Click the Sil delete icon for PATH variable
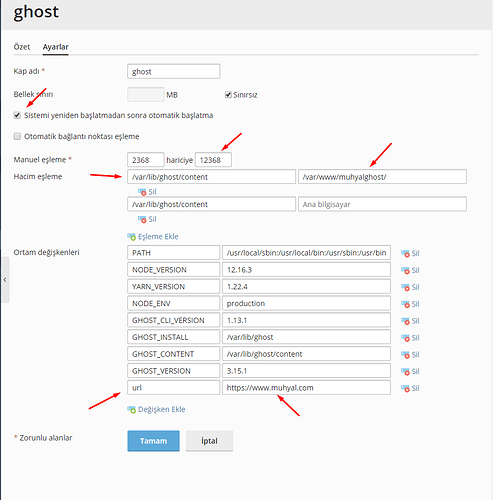 coord(405,254)
